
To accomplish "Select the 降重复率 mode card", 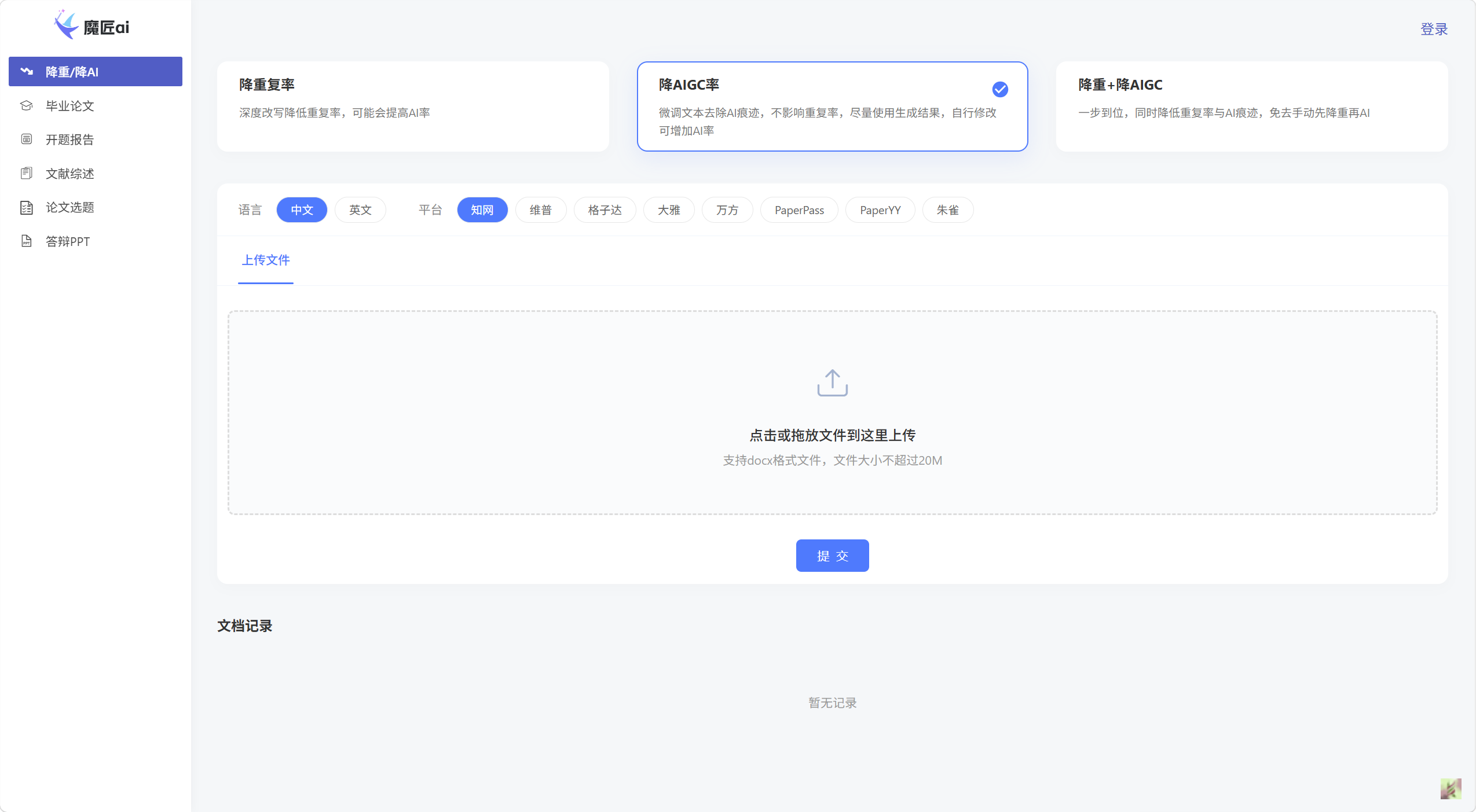I will pyautogui.click(x=413, y=106).
